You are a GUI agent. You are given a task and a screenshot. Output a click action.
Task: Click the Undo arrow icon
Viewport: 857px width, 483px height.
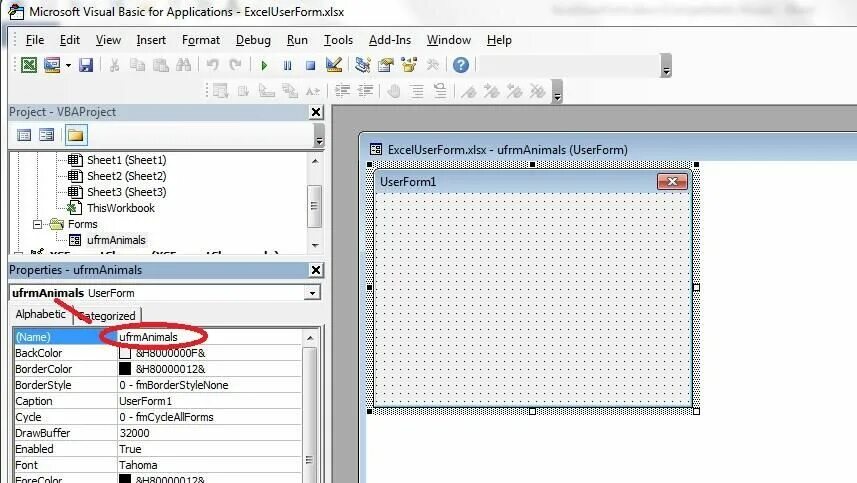[x=213, y=65]
